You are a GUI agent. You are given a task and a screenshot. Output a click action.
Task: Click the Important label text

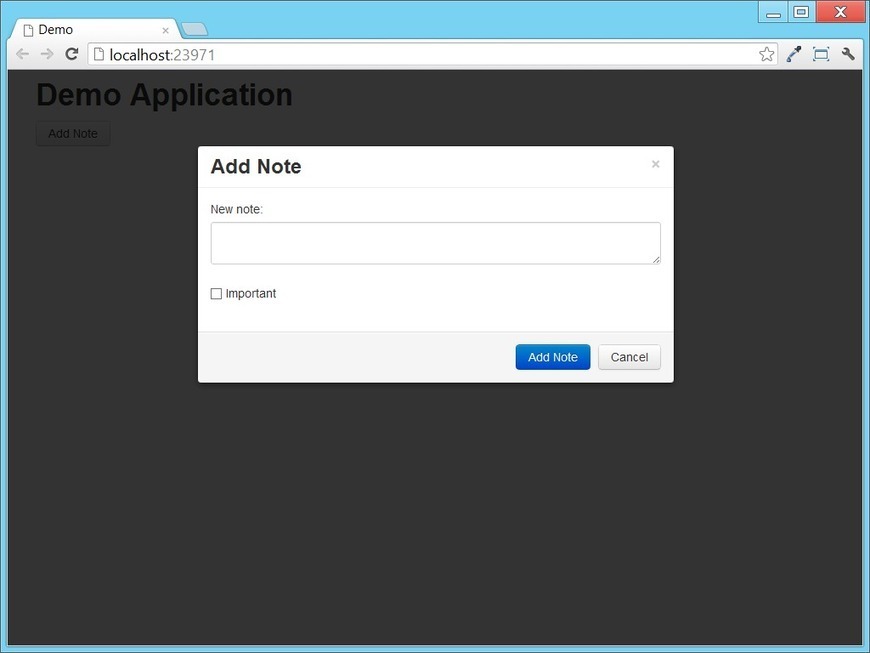click(251, 293)
